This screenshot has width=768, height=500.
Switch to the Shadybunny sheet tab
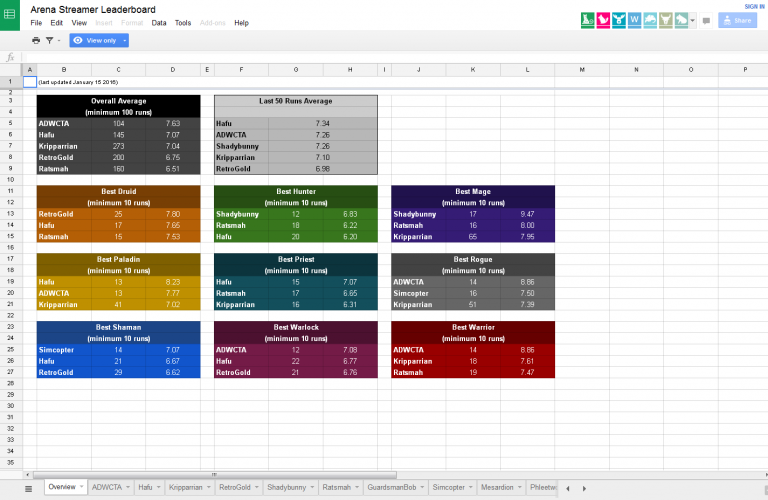286,488
